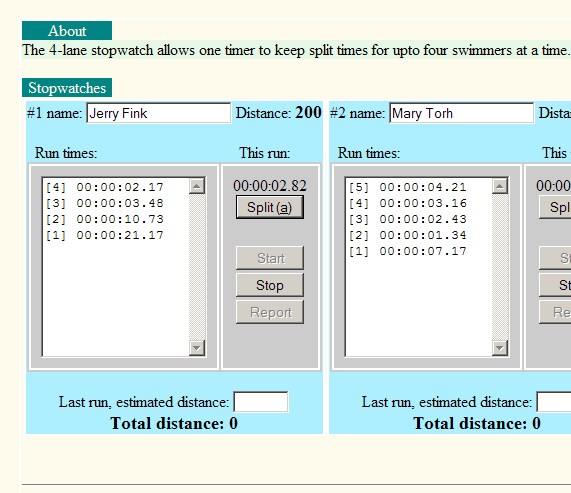
Task: Click the Distance 200 value for stopwatch #1
Action: pos(308,113)
